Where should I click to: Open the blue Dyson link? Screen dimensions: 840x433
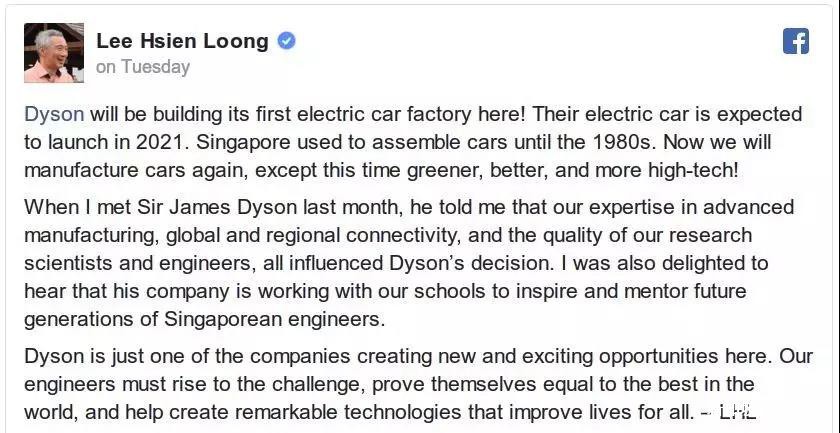pyautogui.click(x=53, y=114)
